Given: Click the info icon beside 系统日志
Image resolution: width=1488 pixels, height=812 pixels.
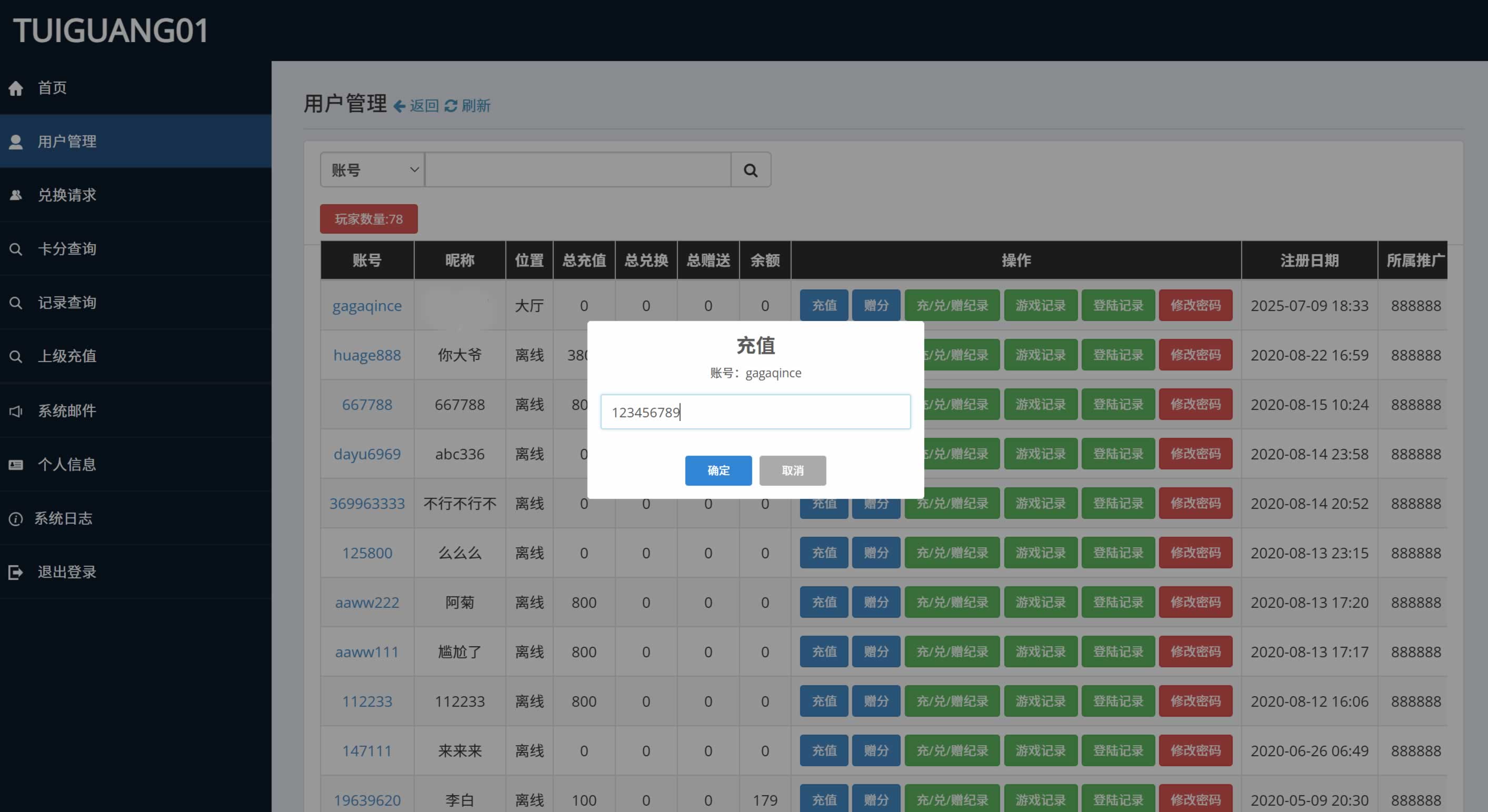Looking at the screenshot, I should coord(16,519).
